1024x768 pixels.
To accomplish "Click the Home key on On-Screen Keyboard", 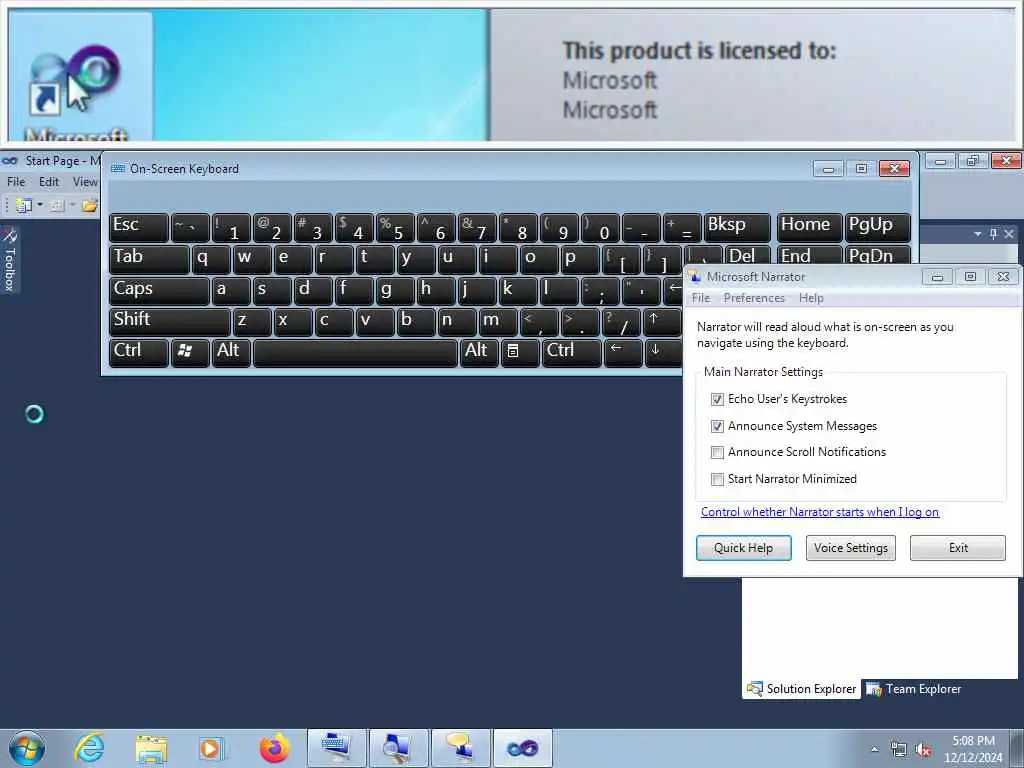I will pos(810,227).
